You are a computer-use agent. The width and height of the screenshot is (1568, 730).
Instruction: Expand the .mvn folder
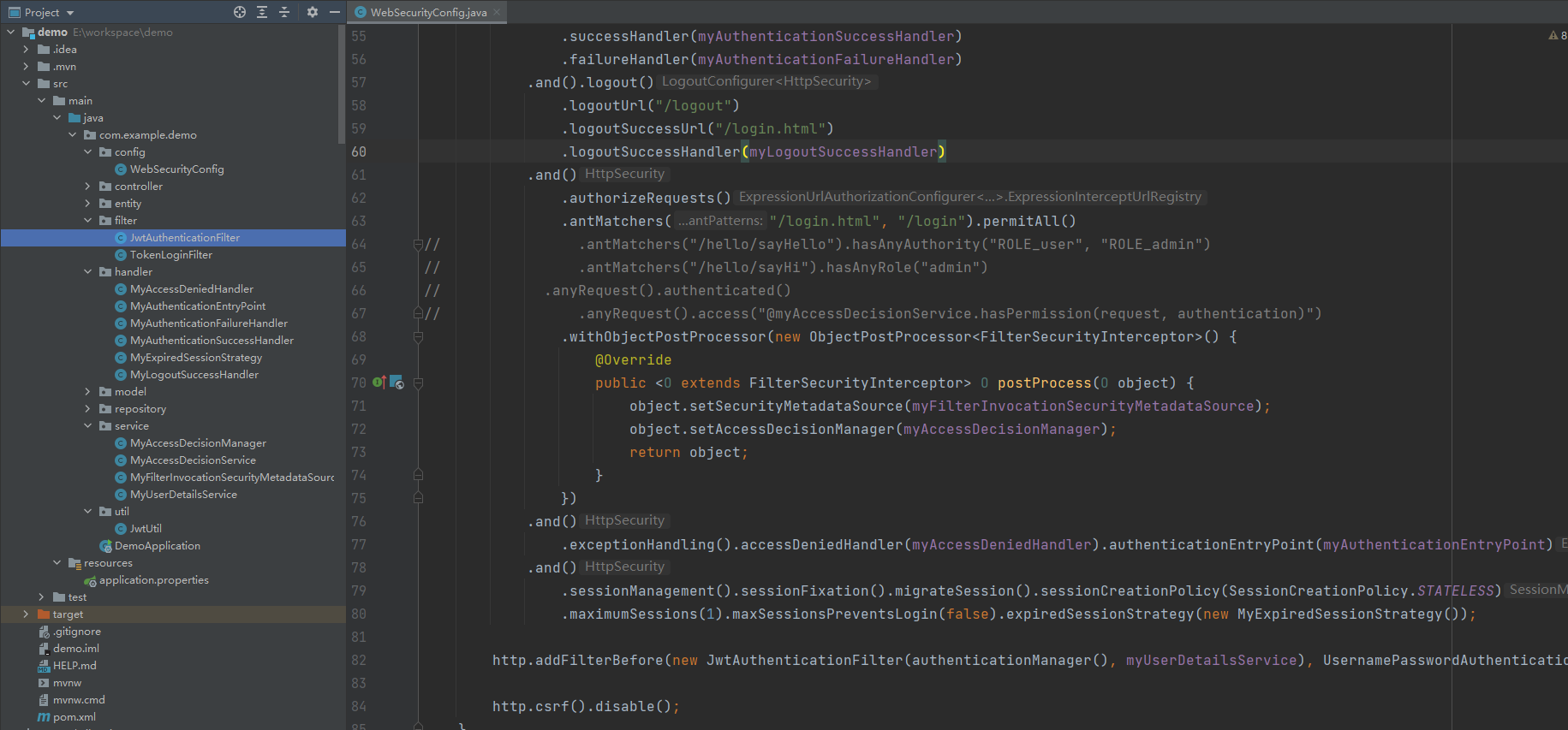[26, 66]
